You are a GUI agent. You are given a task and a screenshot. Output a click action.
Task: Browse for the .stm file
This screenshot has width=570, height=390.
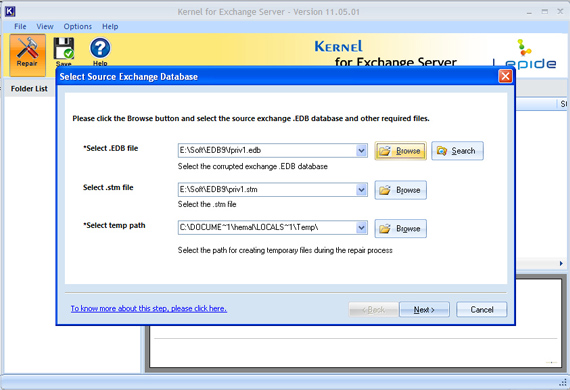click(x=401, y=190)
